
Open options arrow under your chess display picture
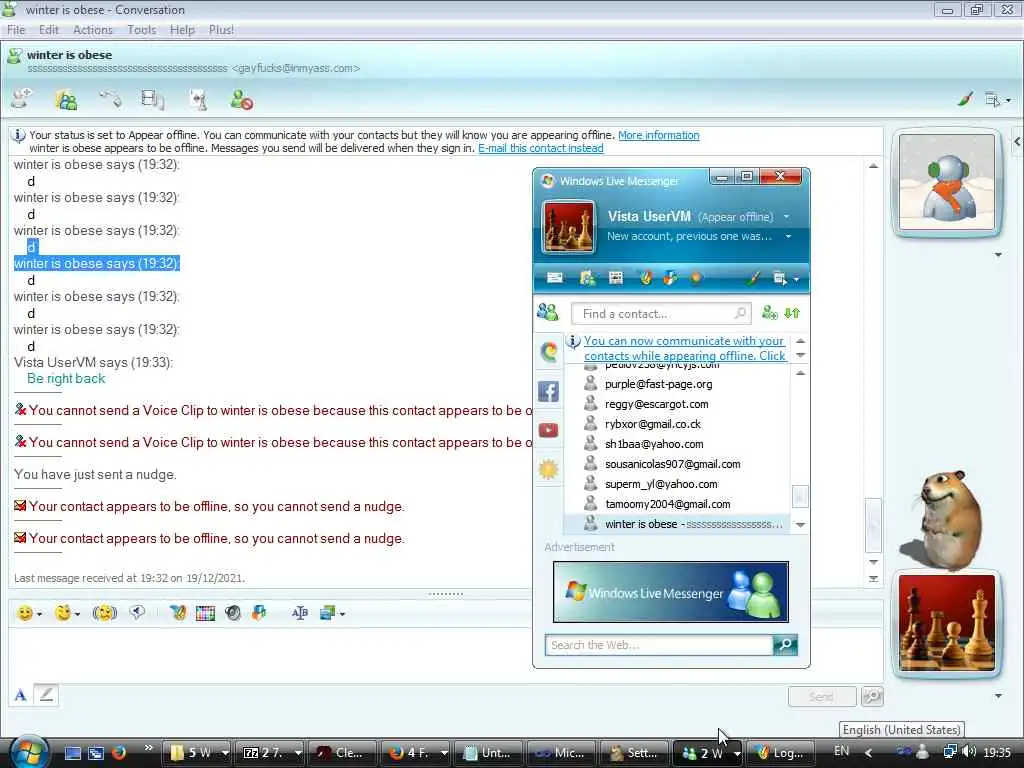pos(999,696)
